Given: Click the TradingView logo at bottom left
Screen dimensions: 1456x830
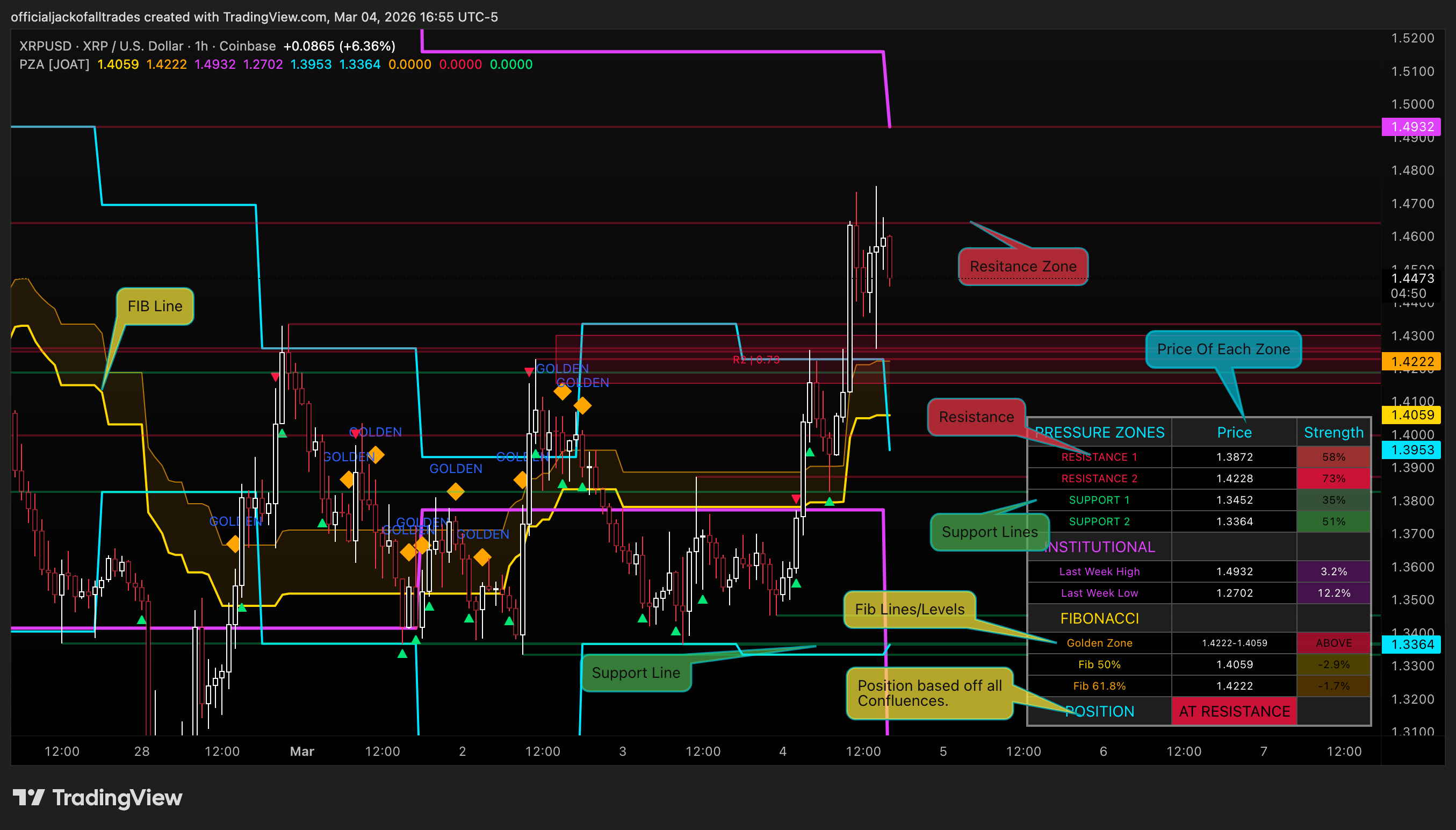Looking at the screenshot, I should coord(97,798).
